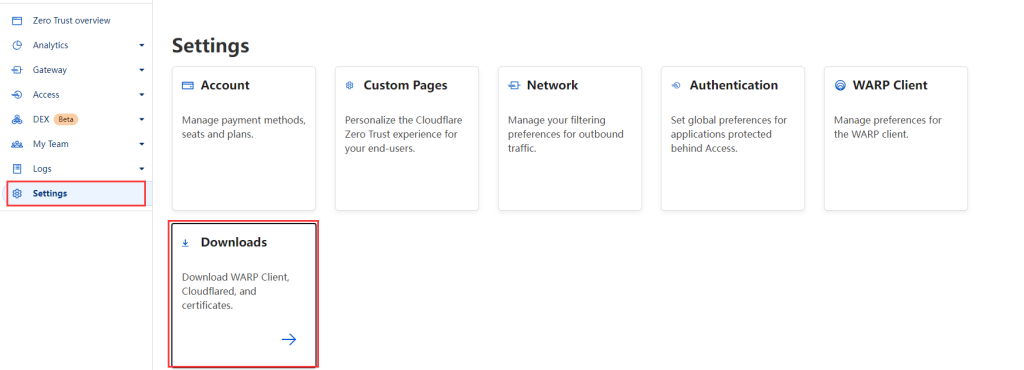Click the Access sidebar icon
The width and height of the screenshot is (1024, 370).
[x=17, y=95]
